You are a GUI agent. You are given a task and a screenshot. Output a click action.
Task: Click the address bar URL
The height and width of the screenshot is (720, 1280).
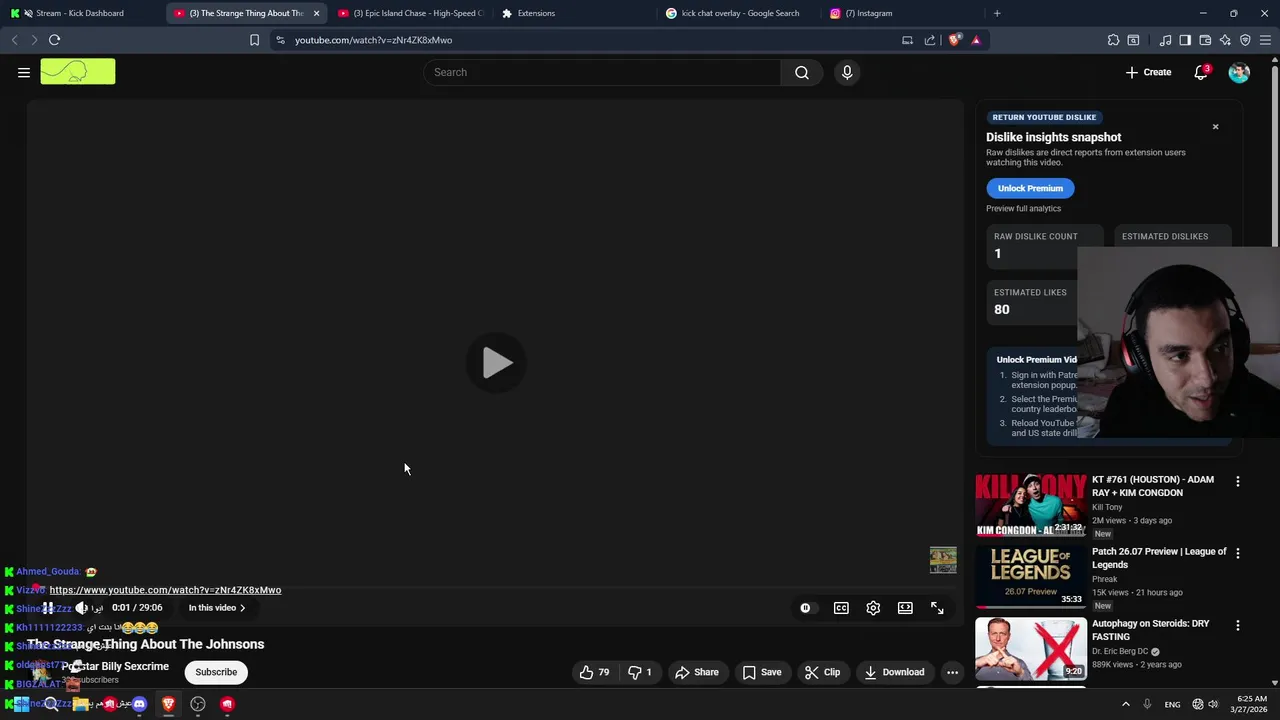(x=373, y=40)
